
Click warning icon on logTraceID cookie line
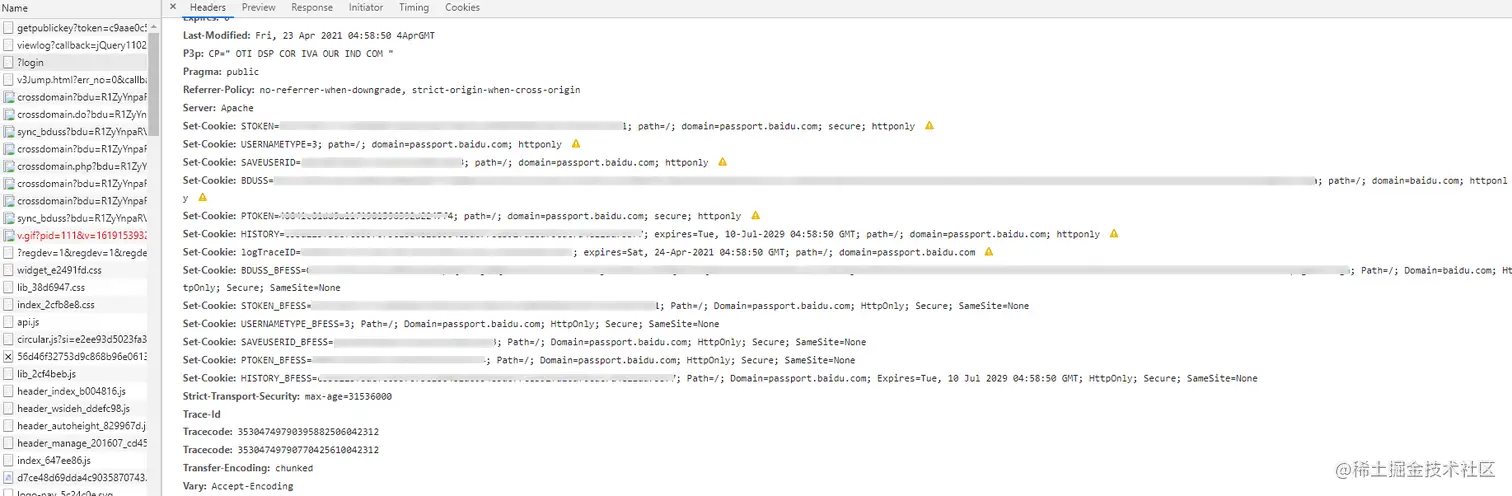pos(988,252)
